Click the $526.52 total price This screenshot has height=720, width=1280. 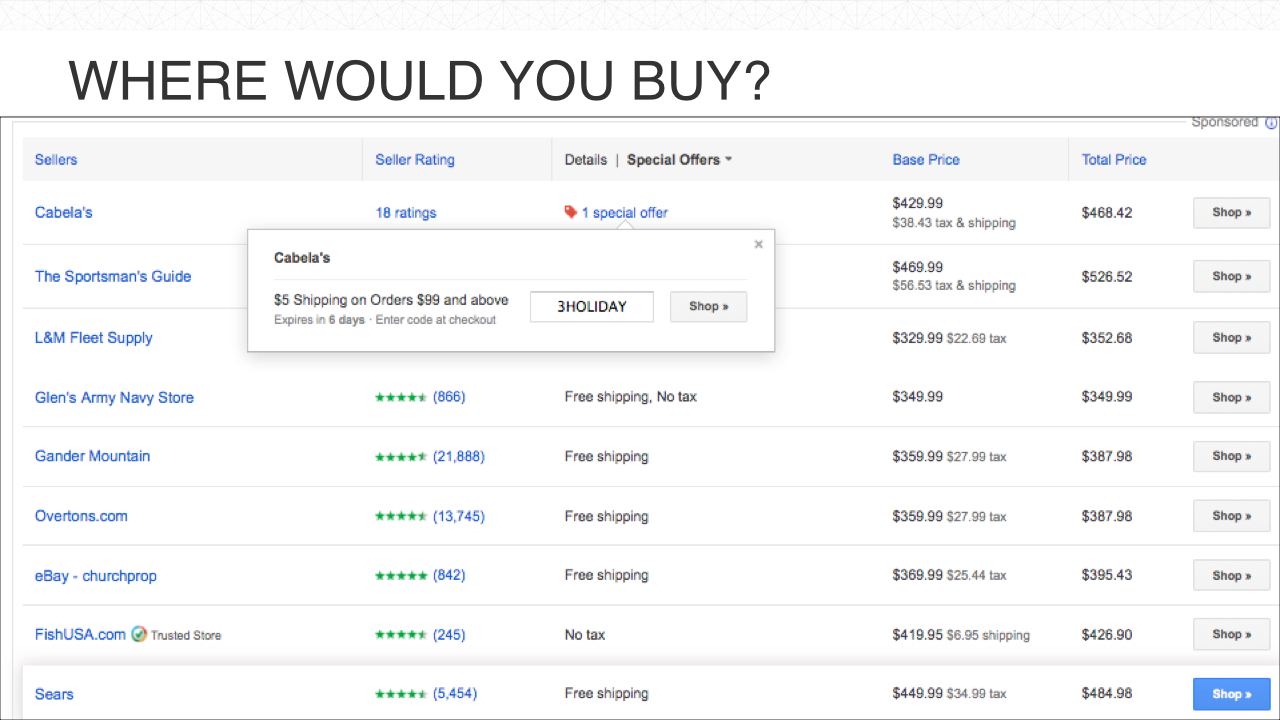1107,276
